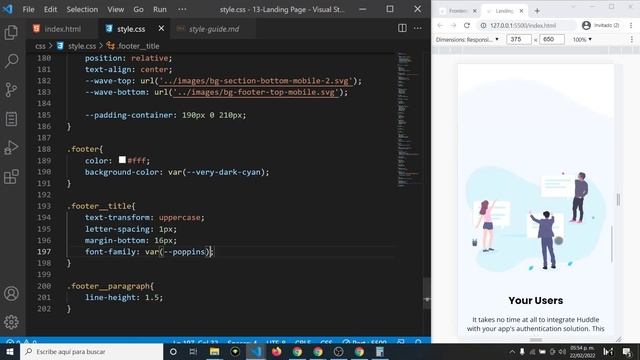Open the Manage gear menu

[x=11, y=322]
